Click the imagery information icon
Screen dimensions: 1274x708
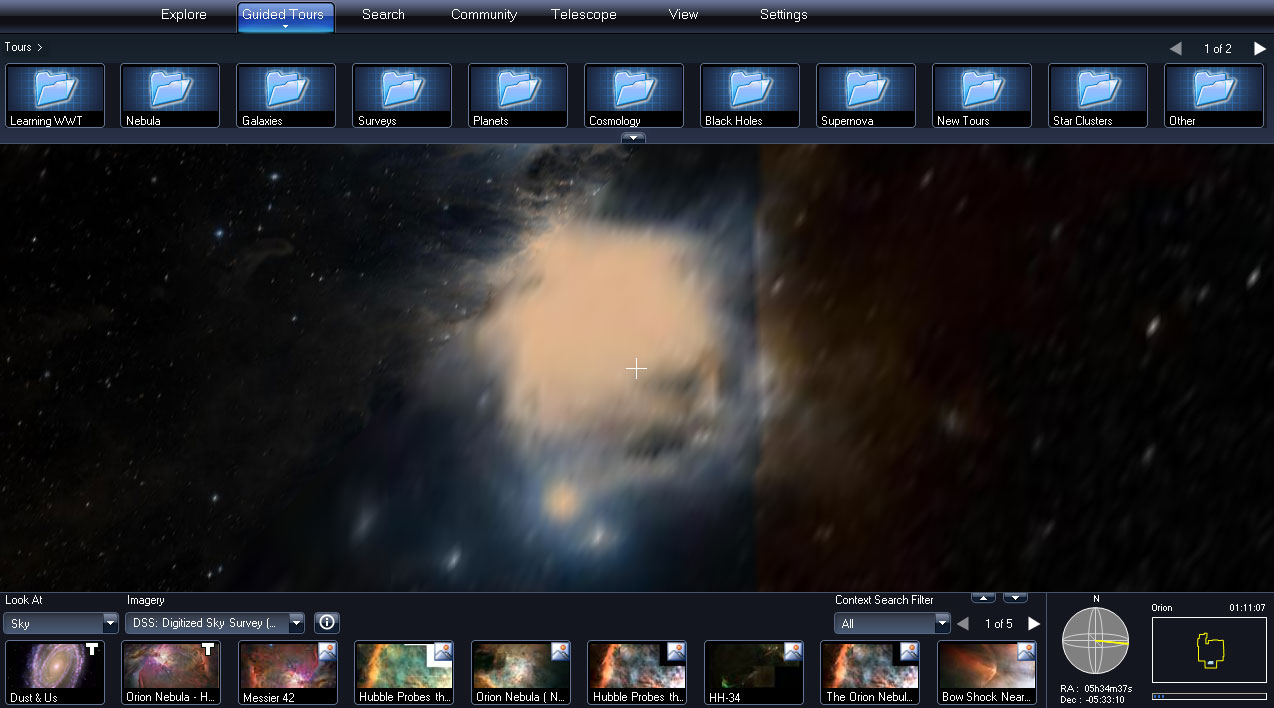click(327, 623)
